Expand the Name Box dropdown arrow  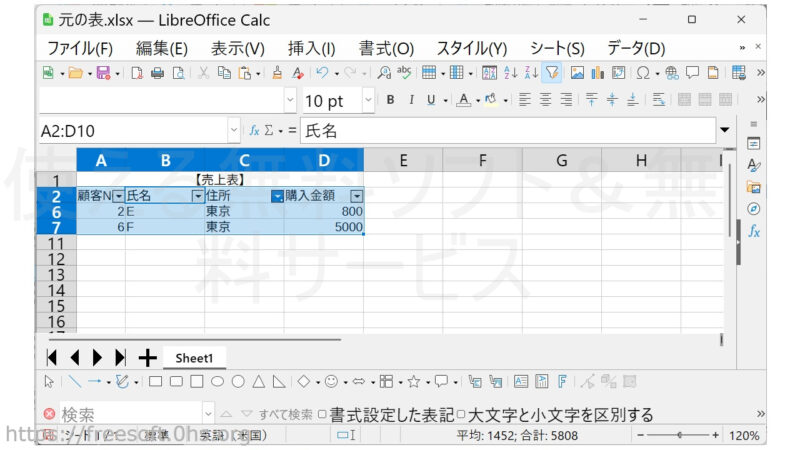pyautogui.click(x=234, y=130)
